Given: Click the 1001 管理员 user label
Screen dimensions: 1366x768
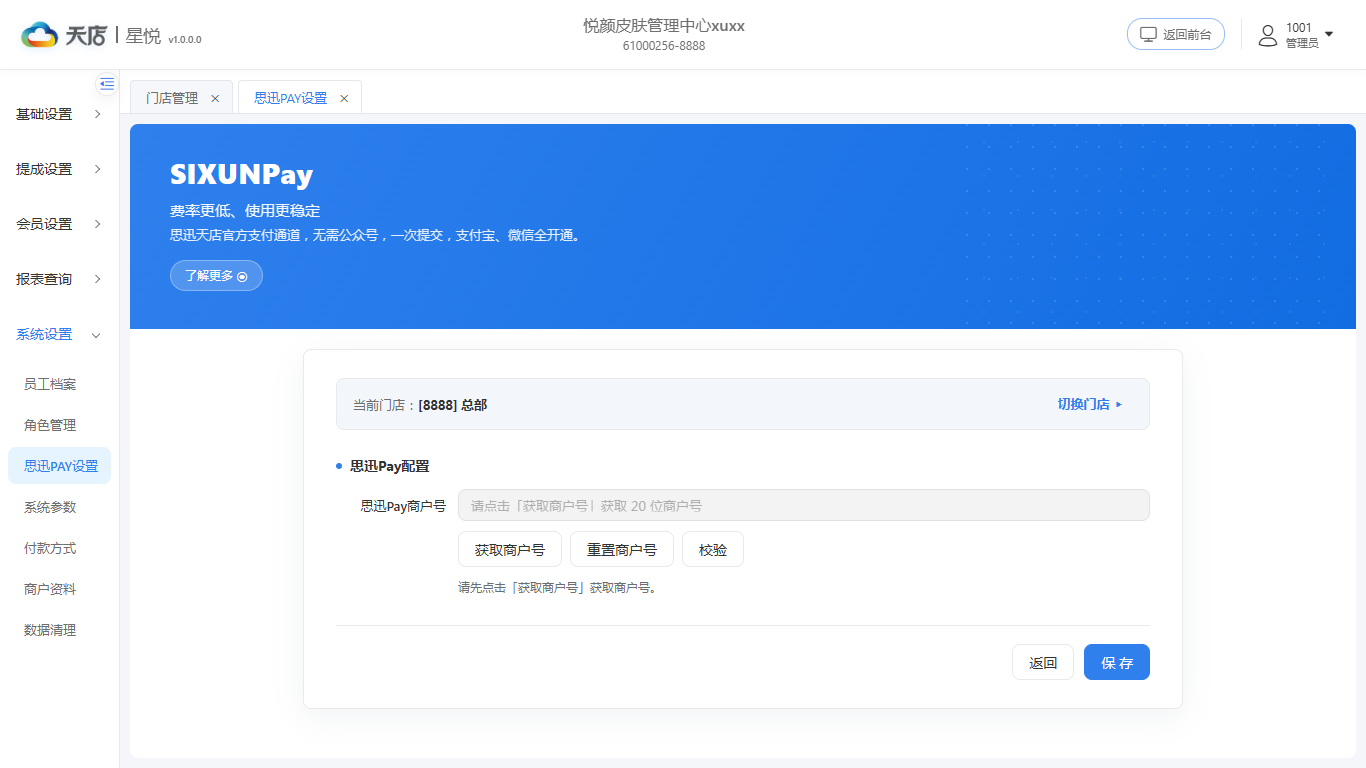Looking at the screenshot, I should 1302,35.
